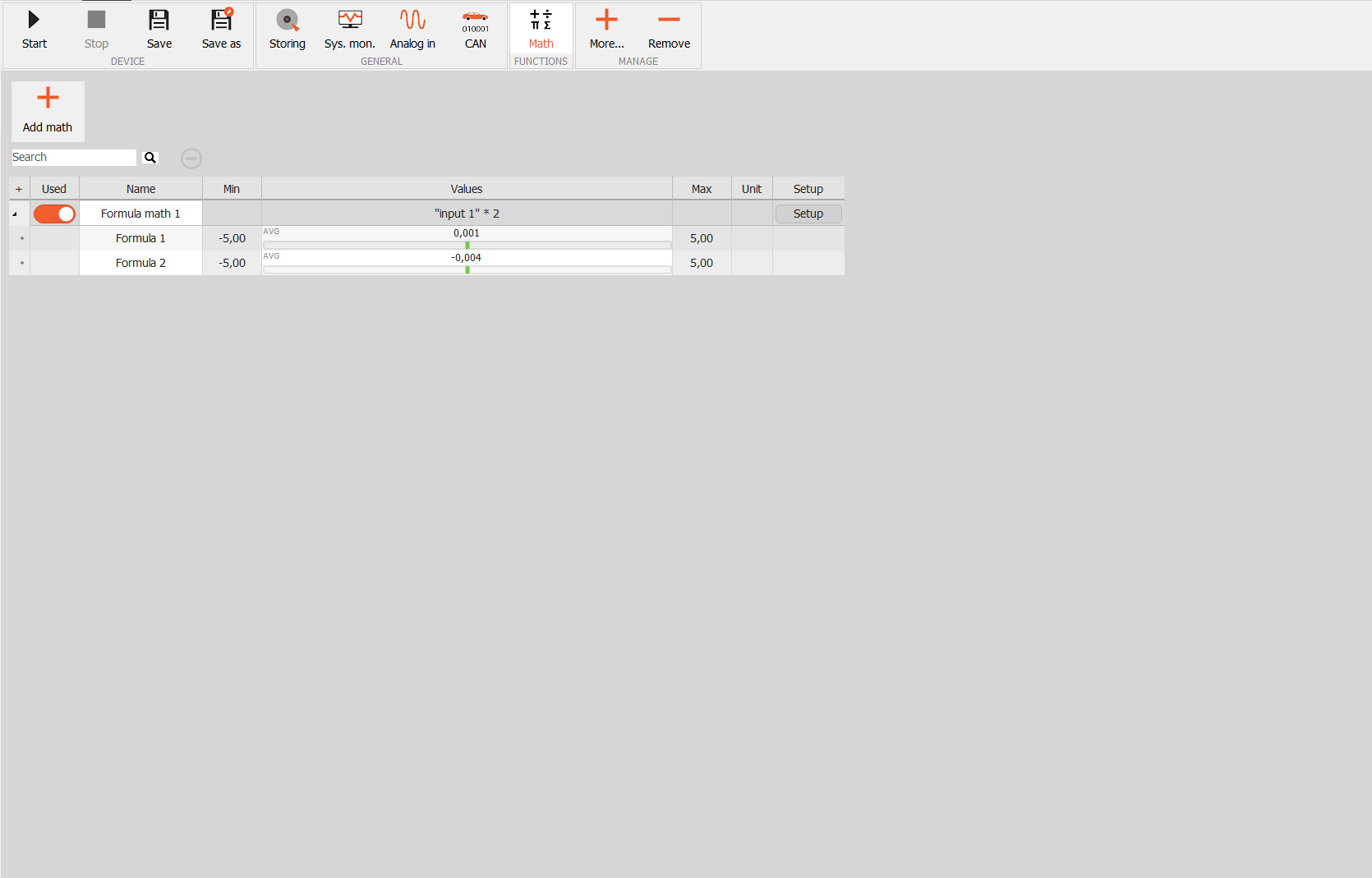
Task: Open the CAN setup
Action: pos(476,30)
